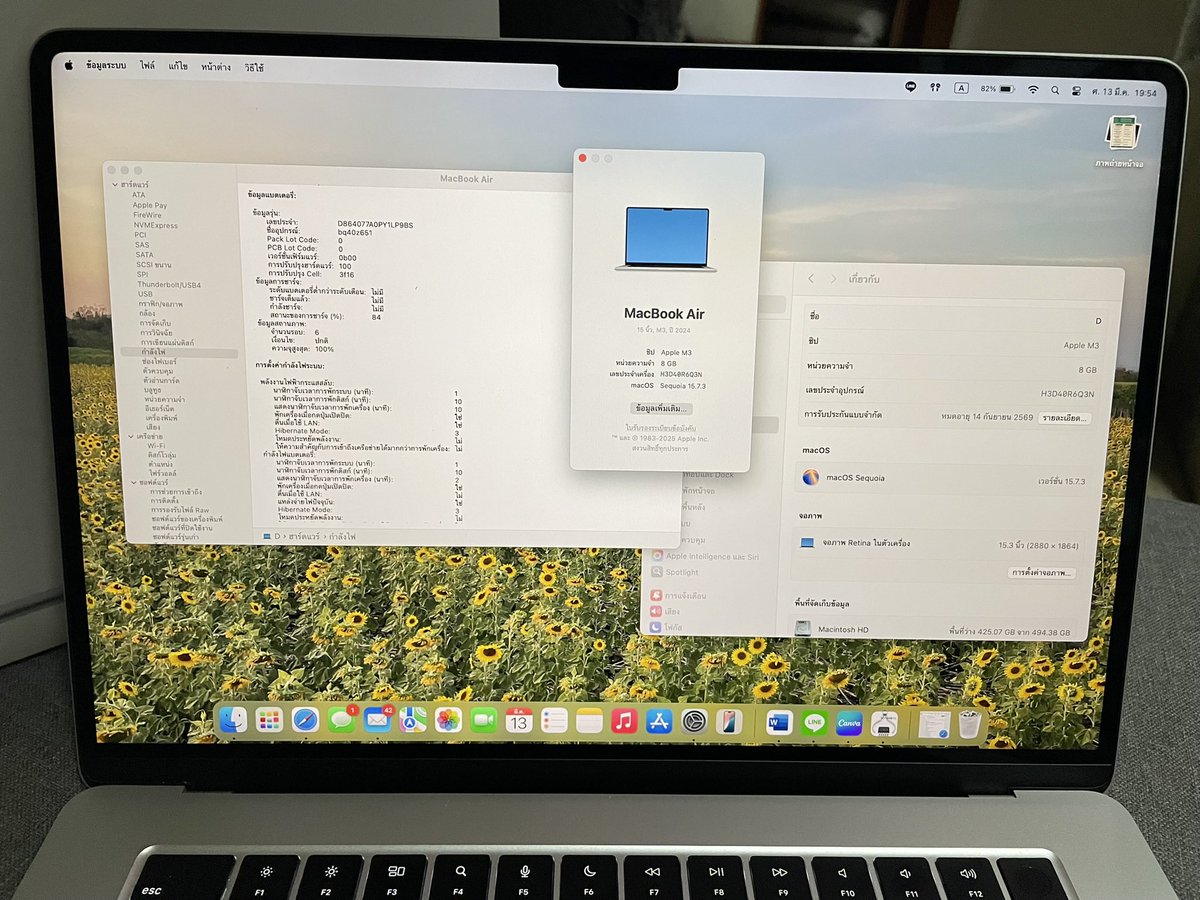
Task: Select Wi-Fi under network section
Action: click(156, 445)
